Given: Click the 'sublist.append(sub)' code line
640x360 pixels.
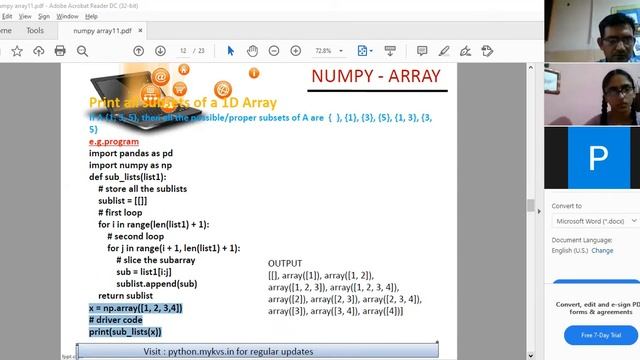Looking at the screenshot, I should coord(157,284).
